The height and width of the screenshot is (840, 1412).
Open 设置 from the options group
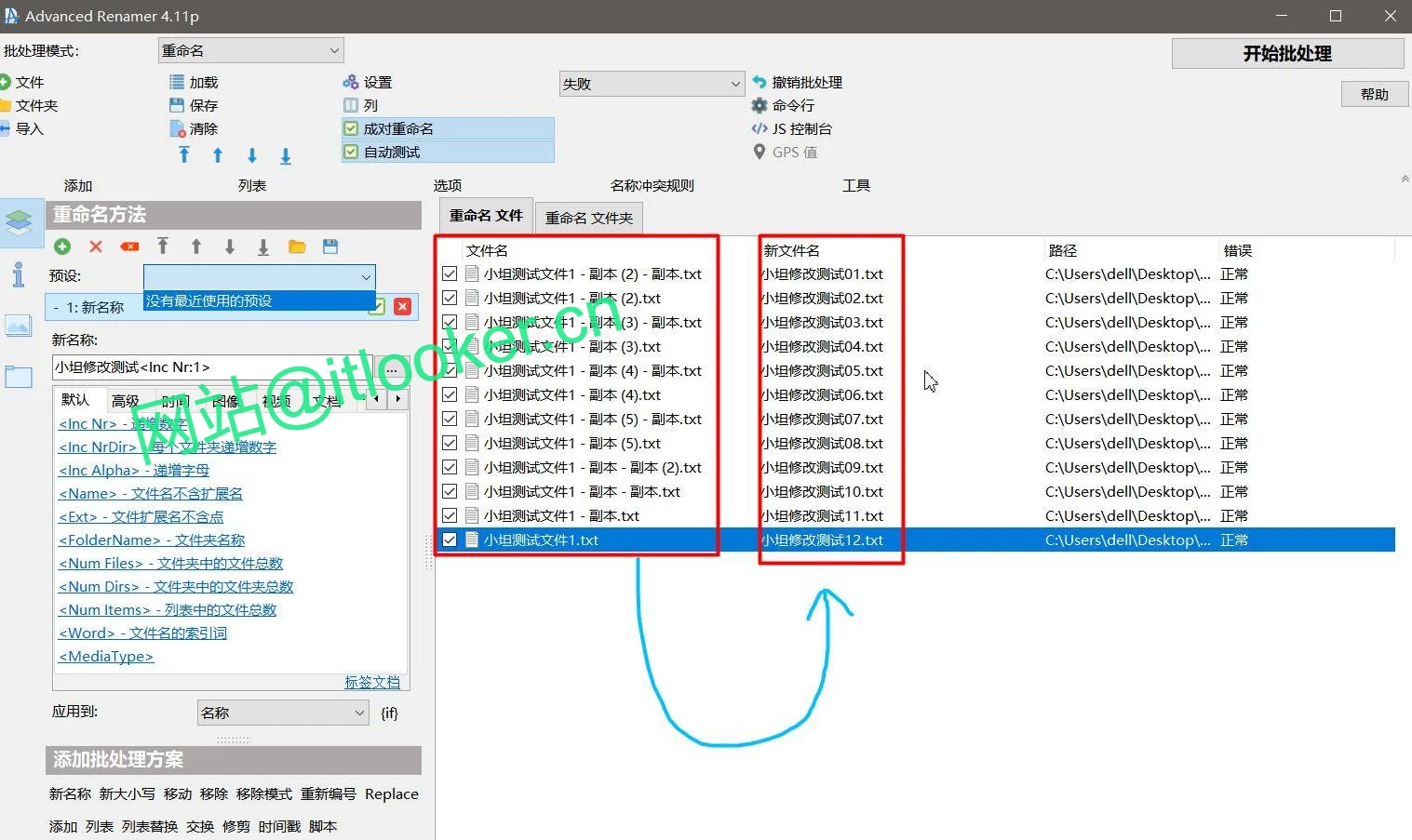click(x=368, y=83)
